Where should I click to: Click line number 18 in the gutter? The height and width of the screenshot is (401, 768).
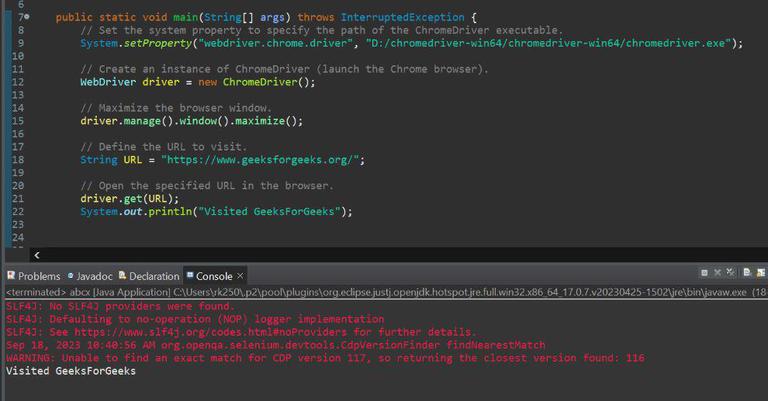[x=18, y=160]
